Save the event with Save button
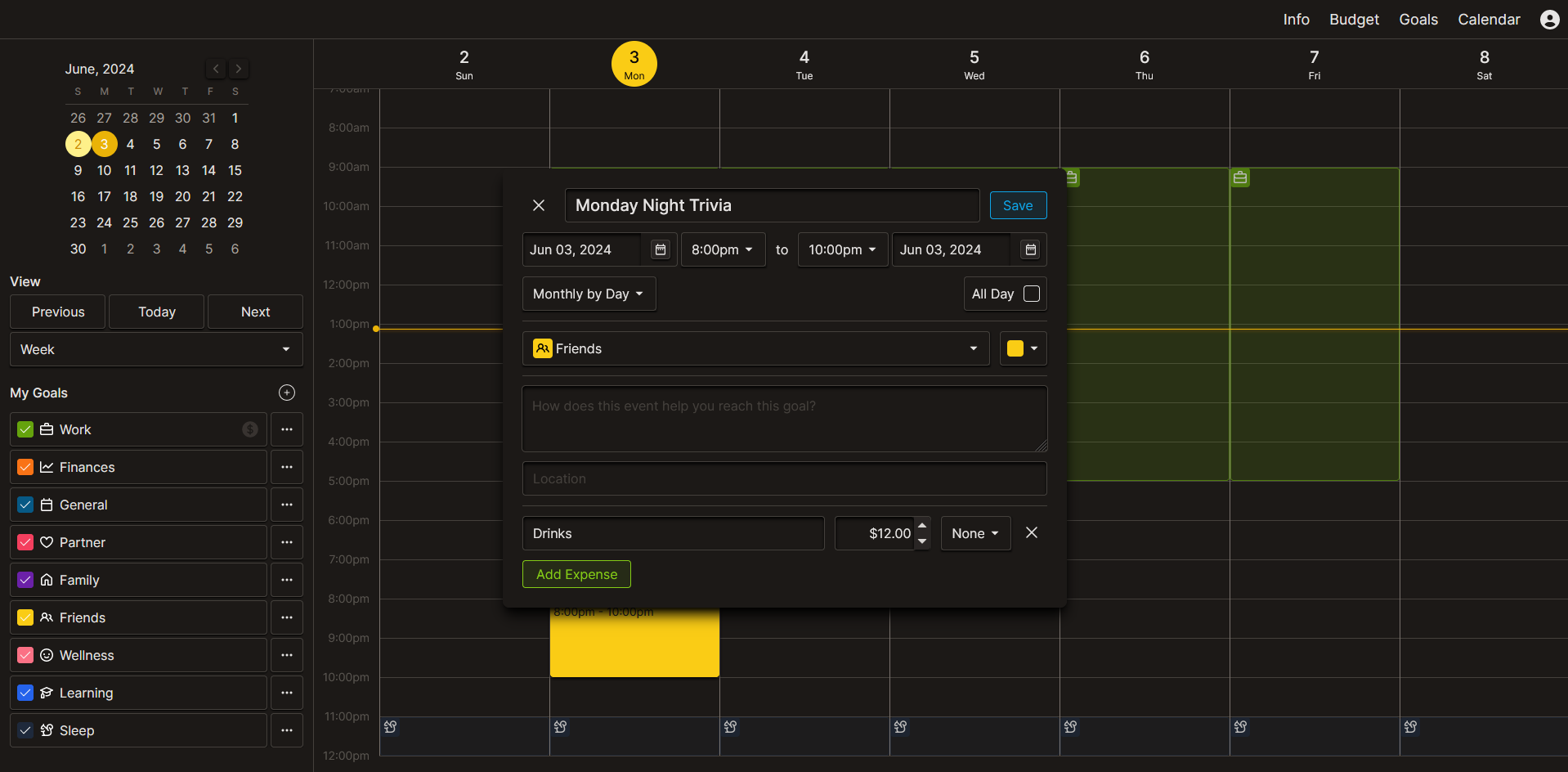This screenshot has width=1568, height=772. pyautogui.click(x=1018, y=205)
